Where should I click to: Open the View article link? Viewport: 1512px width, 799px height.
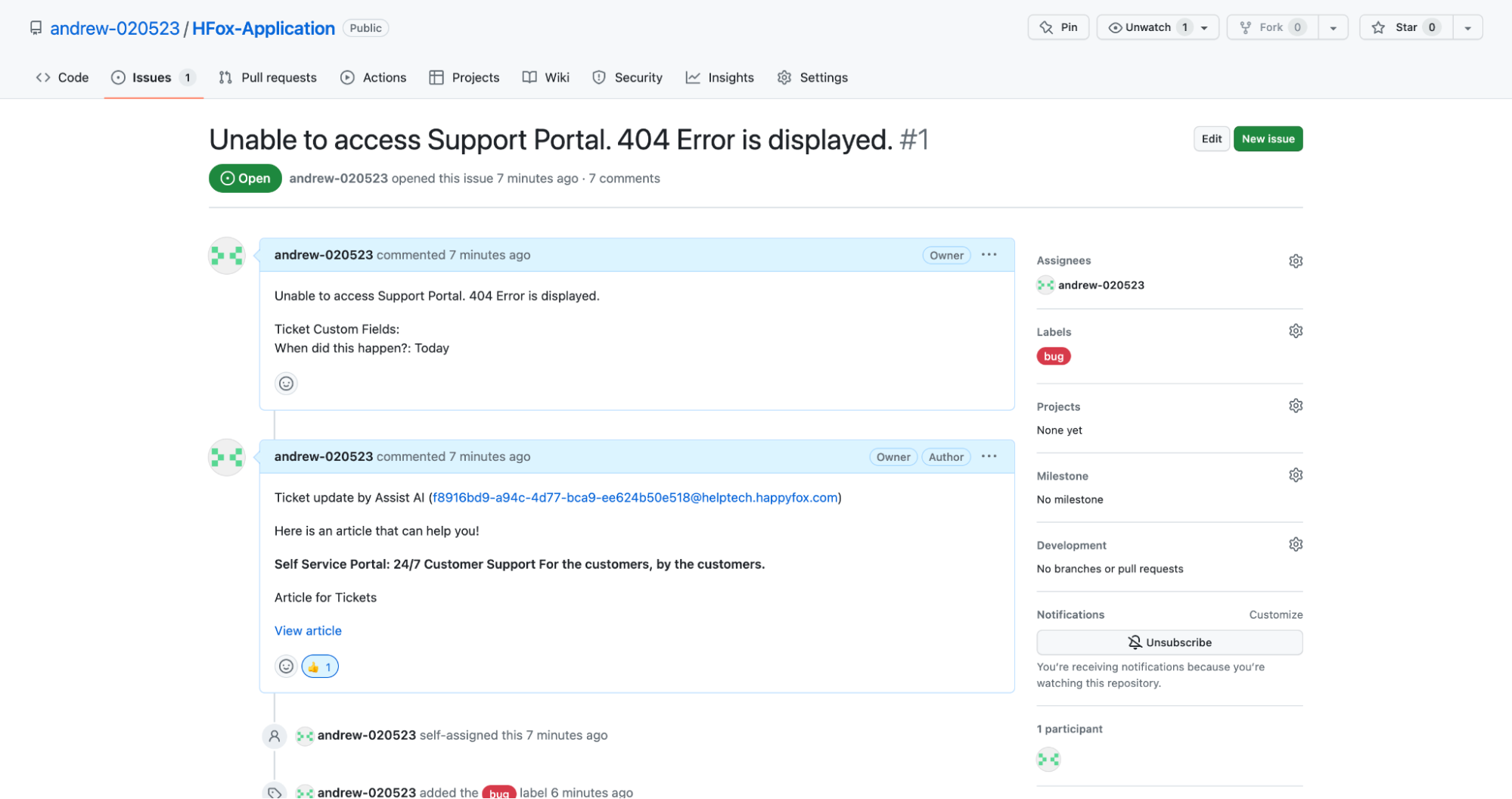(307, 630)
